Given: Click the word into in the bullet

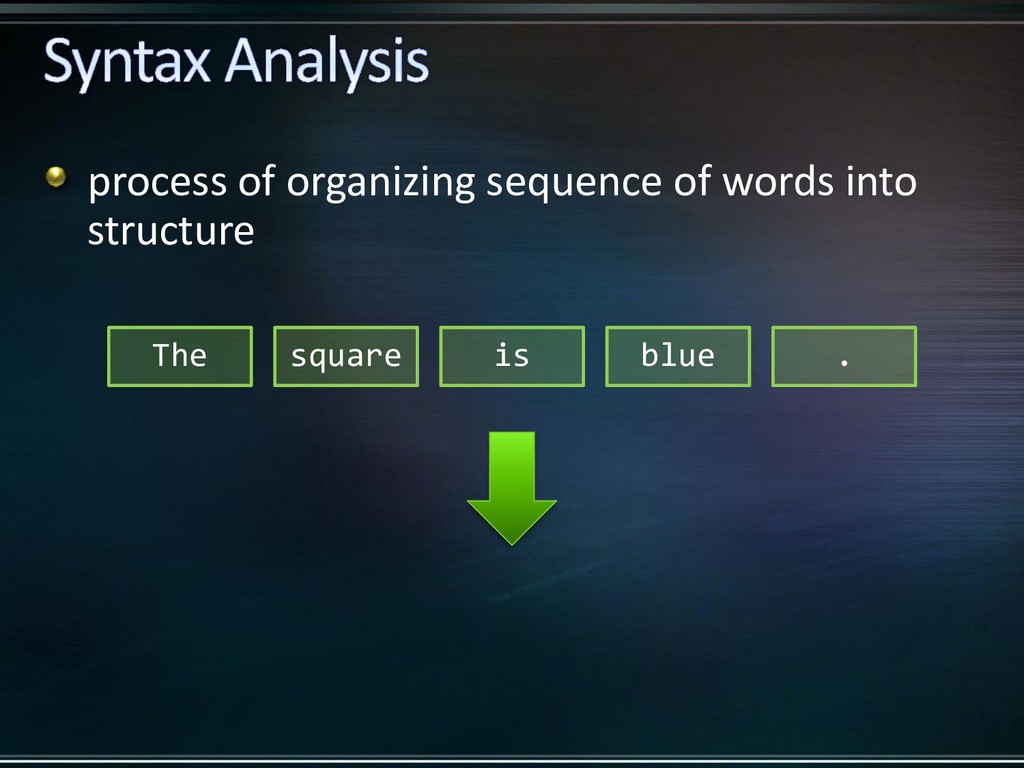Looking at the screenshot, I should tap(881, 182).
